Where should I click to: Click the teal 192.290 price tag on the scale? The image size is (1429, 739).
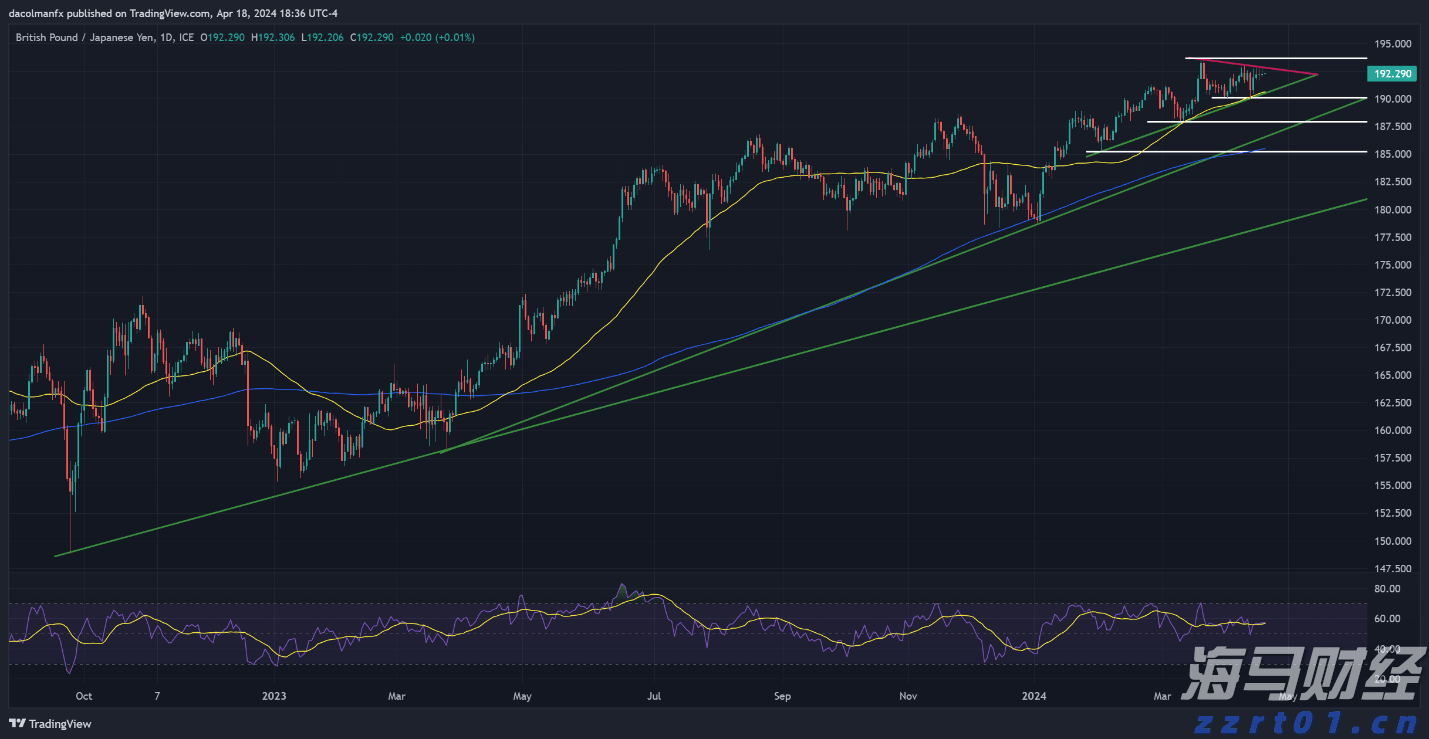click(1393, 73)
